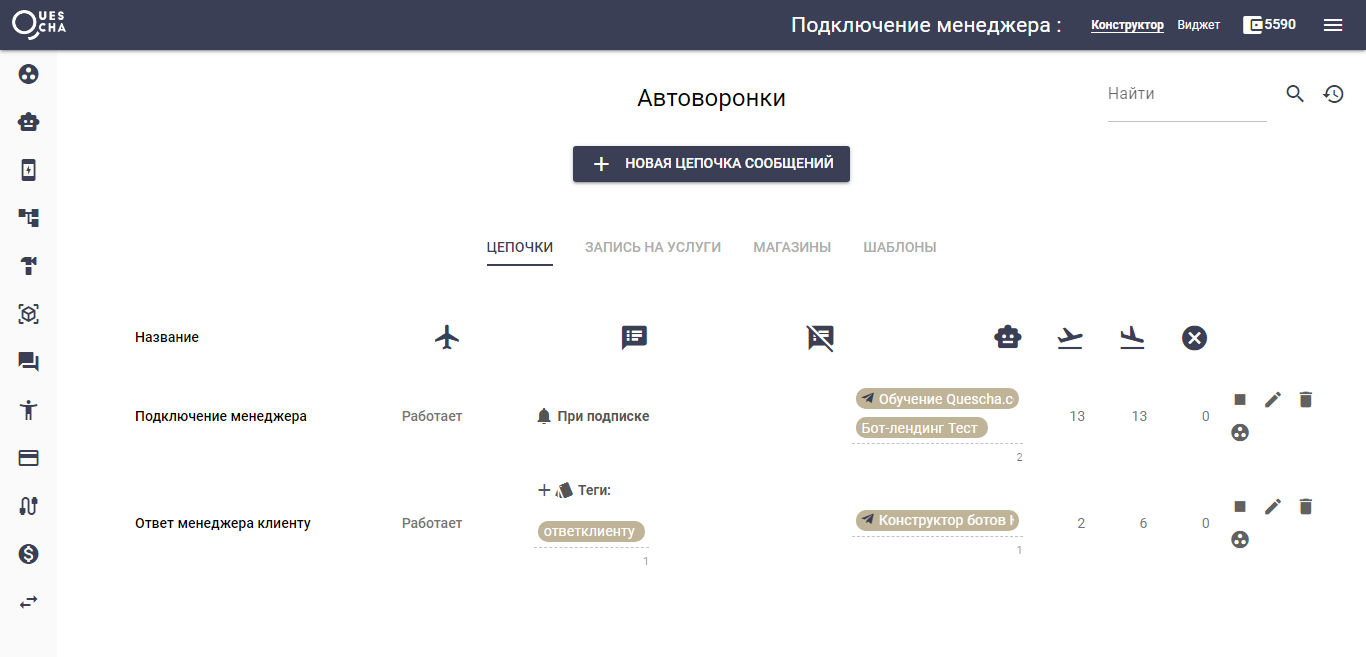Open the mobile app icon in sidebar
This screenshot has height=657, width=1366.
27,169
